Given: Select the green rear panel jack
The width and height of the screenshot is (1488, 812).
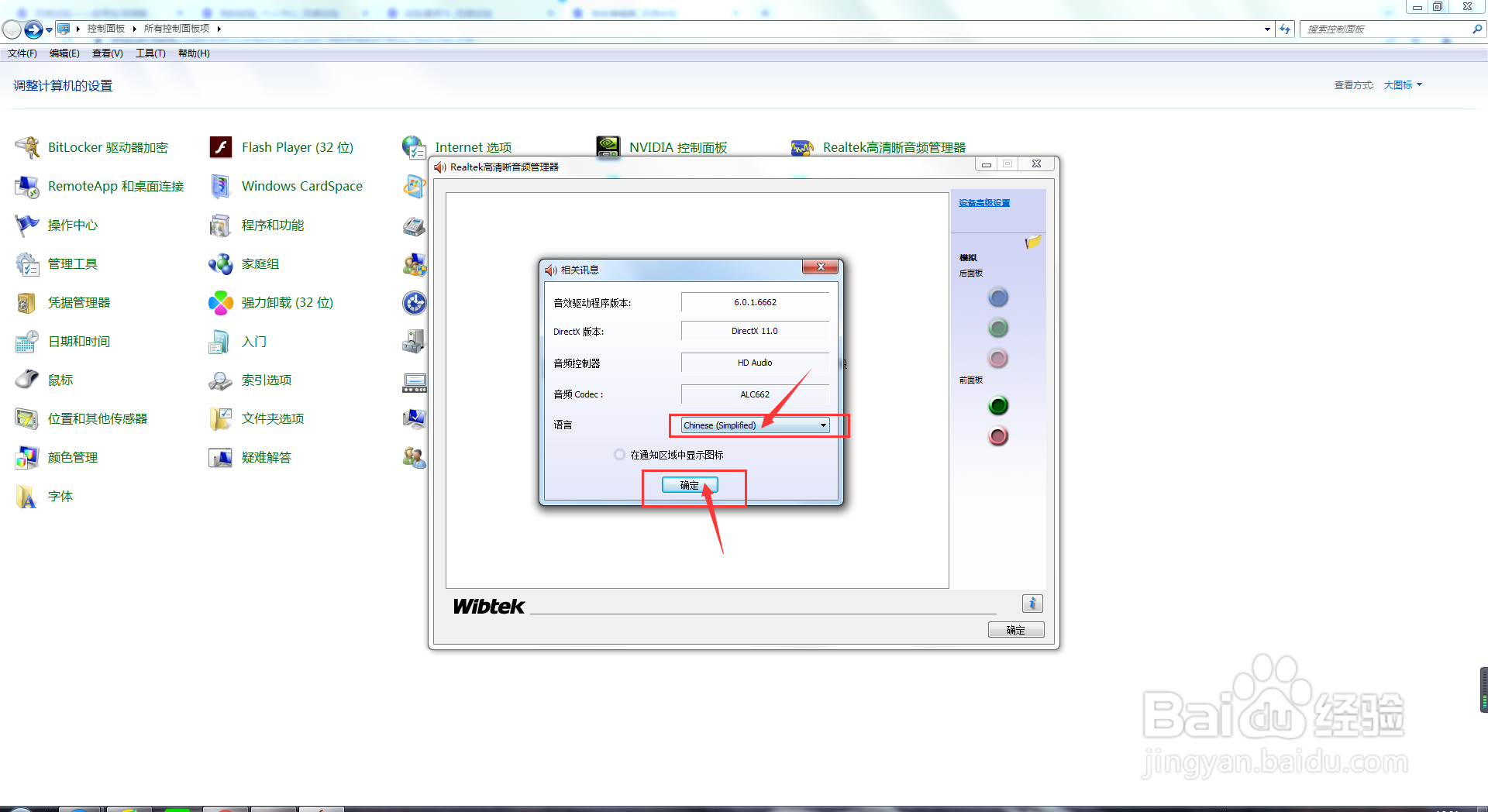Looking at the screenshot, I should (x=998, y=328).
